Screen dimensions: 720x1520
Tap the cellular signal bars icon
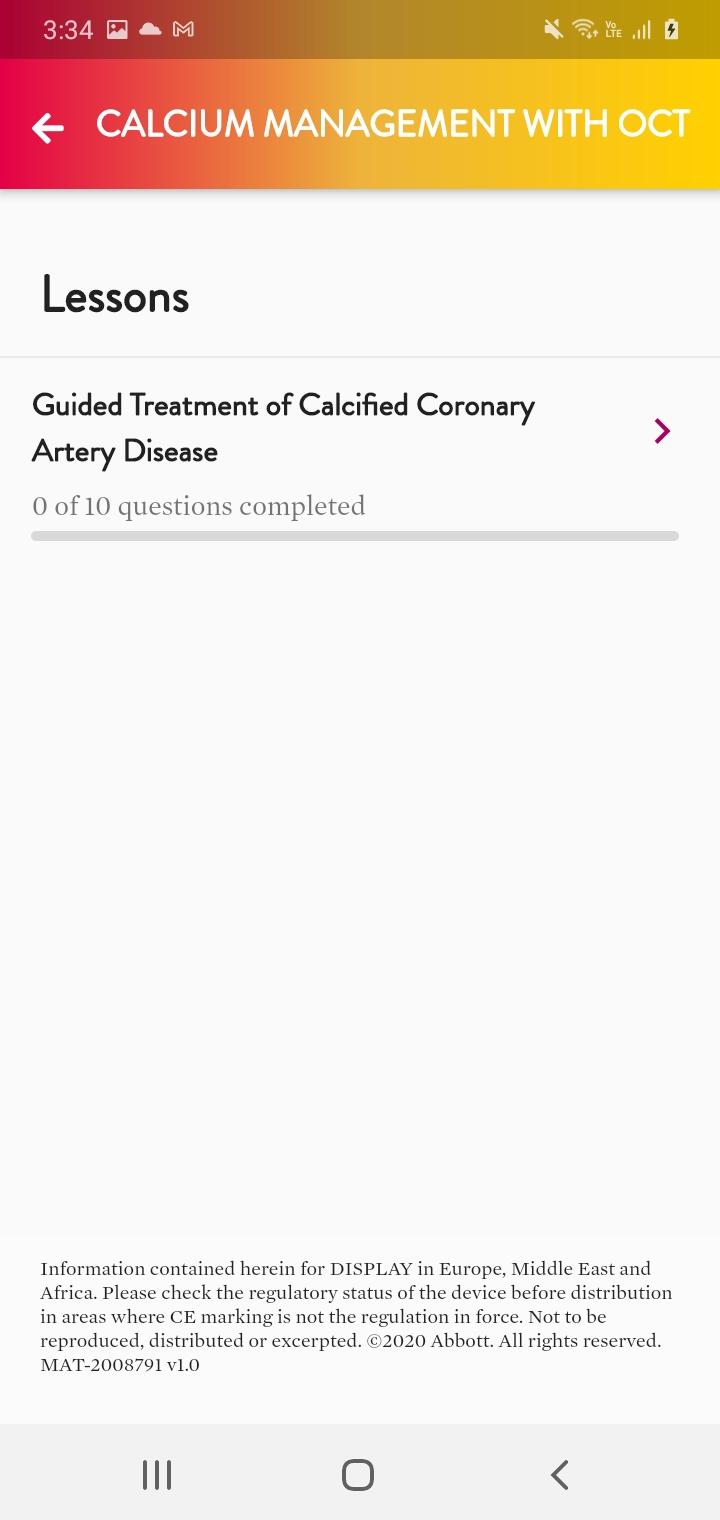click(x=641, y=30)
